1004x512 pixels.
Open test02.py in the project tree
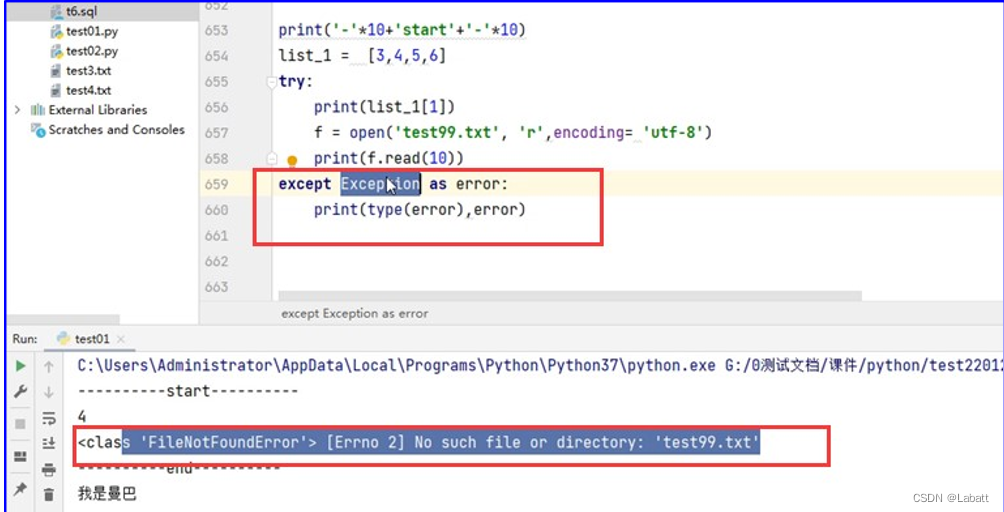click(92, 51)
